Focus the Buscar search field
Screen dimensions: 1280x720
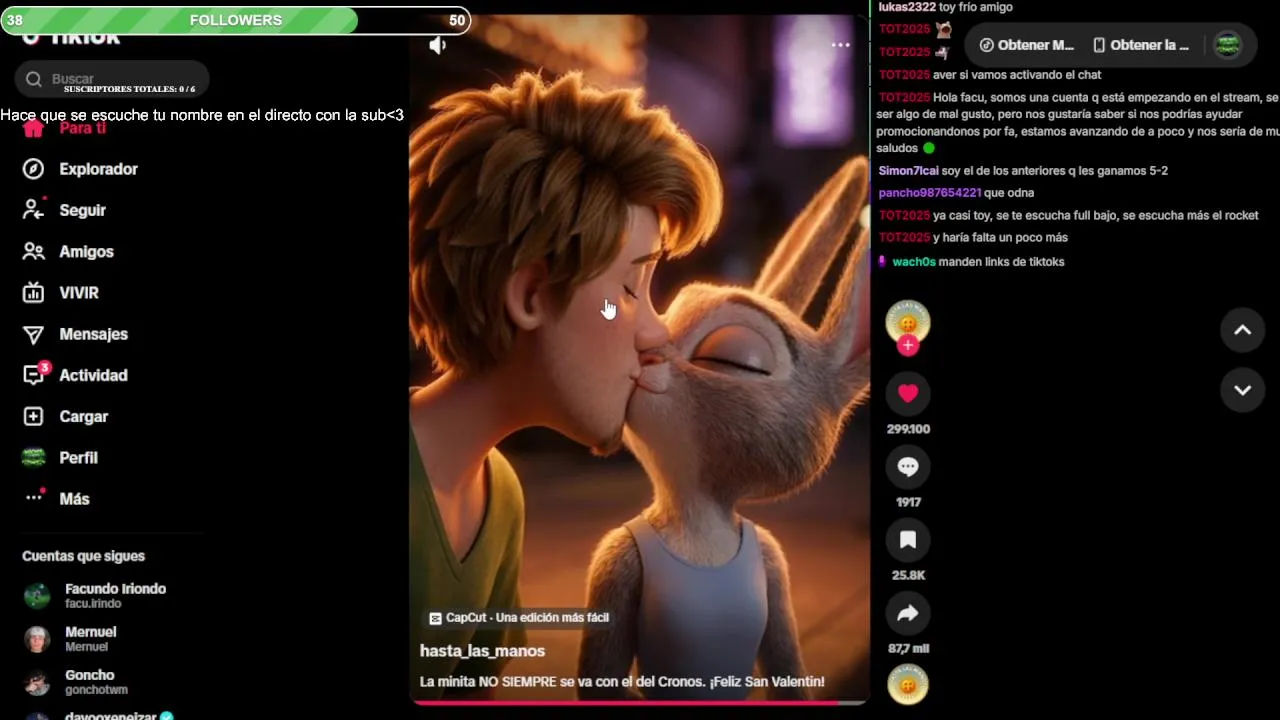(112, 79)
